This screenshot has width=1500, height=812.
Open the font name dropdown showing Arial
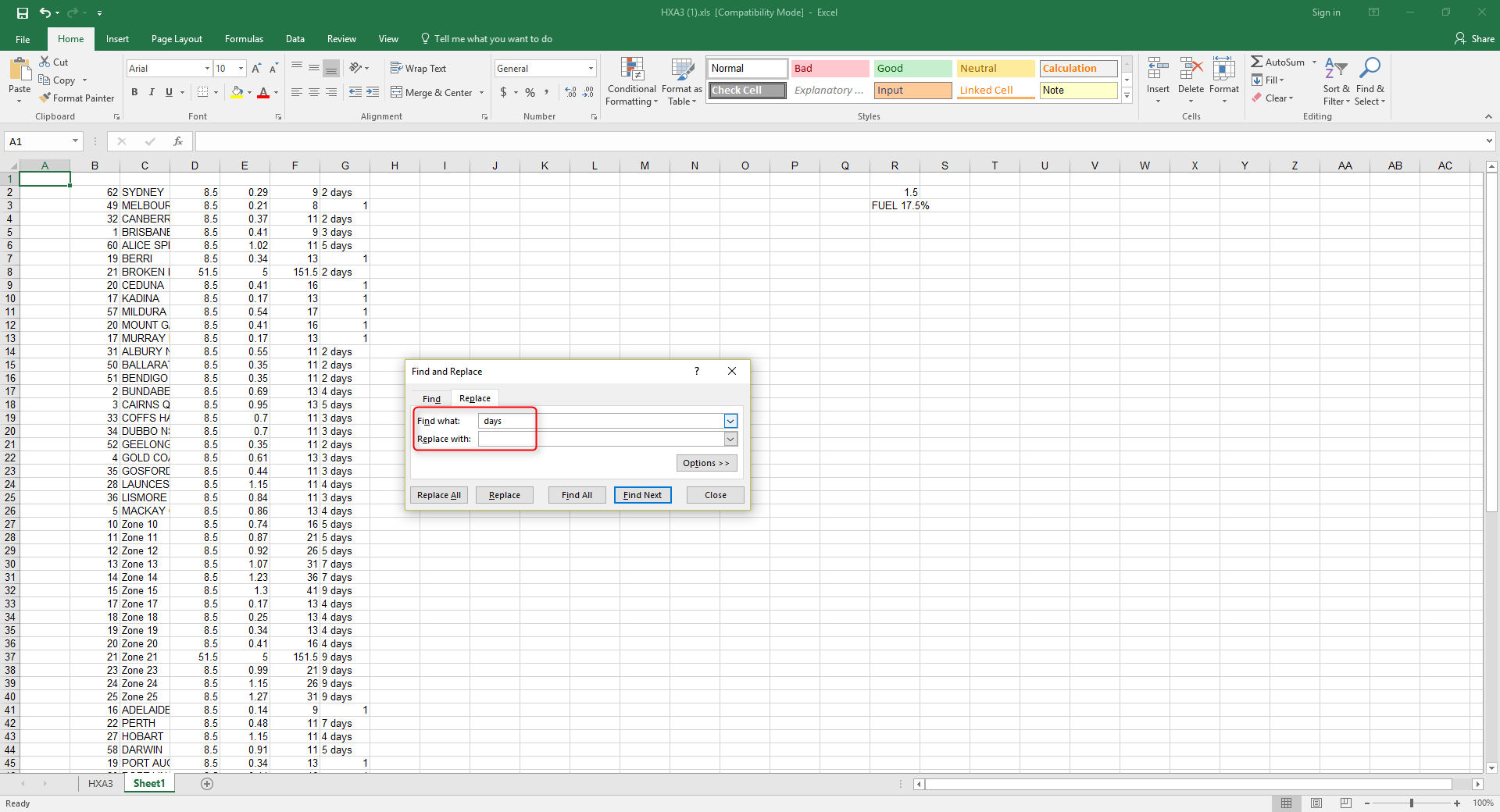[207, 69]
